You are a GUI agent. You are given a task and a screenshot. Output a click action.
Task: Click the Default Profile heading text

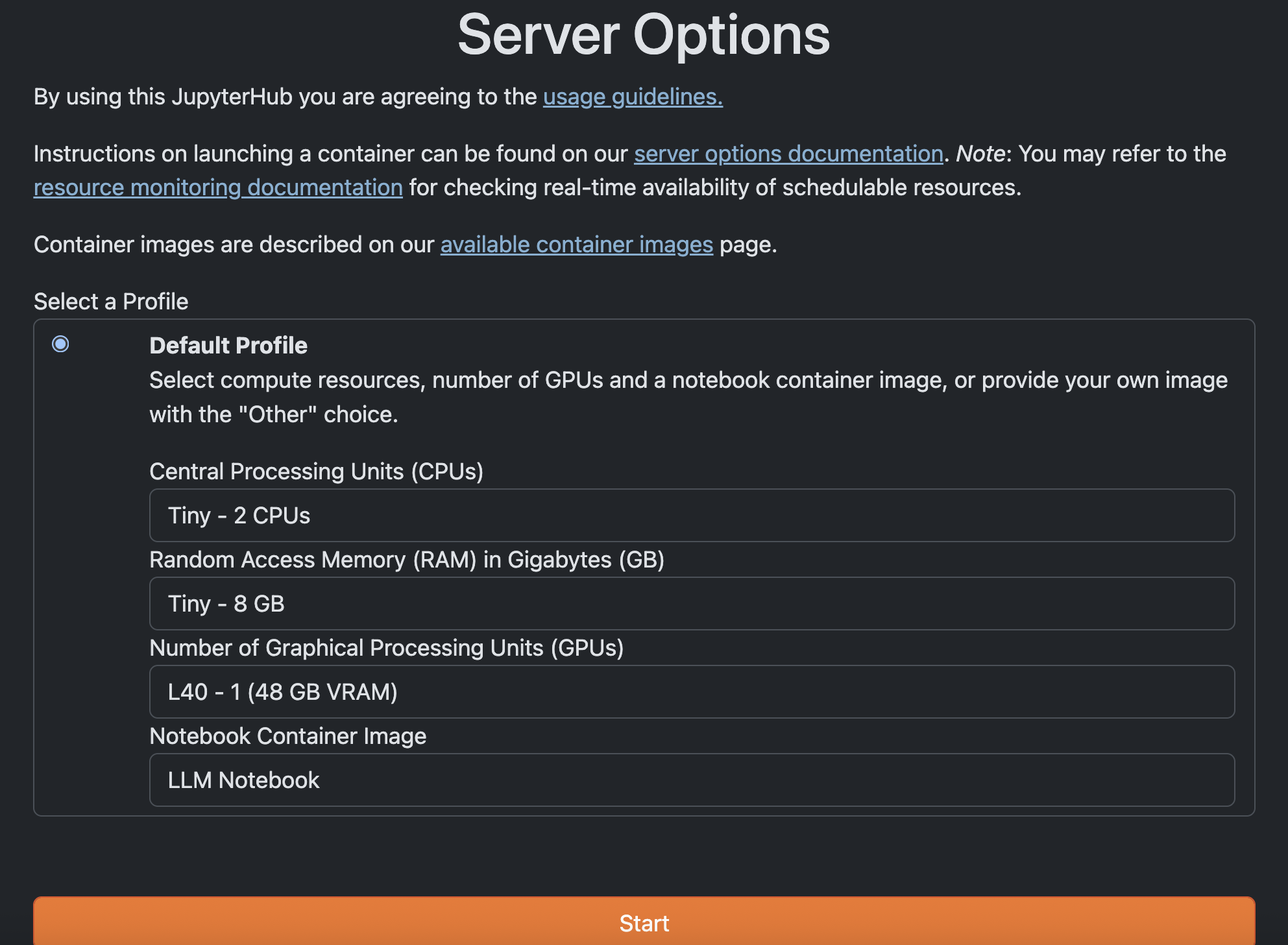(228, 346)
